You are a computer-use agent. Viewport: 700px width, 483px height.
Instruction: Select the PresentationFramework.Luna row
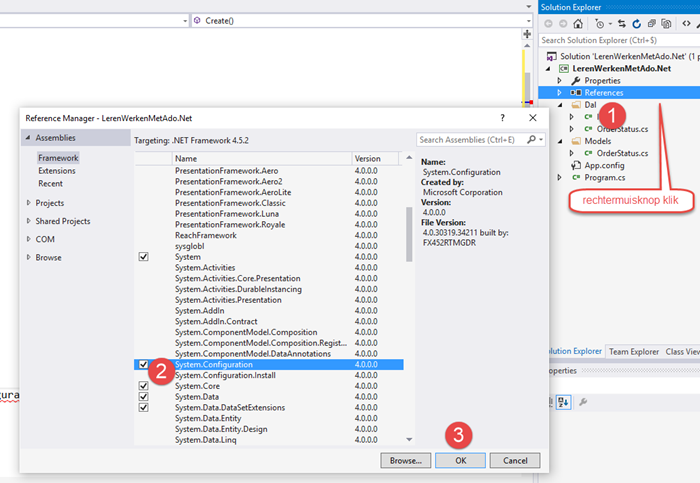click(269, 213)
